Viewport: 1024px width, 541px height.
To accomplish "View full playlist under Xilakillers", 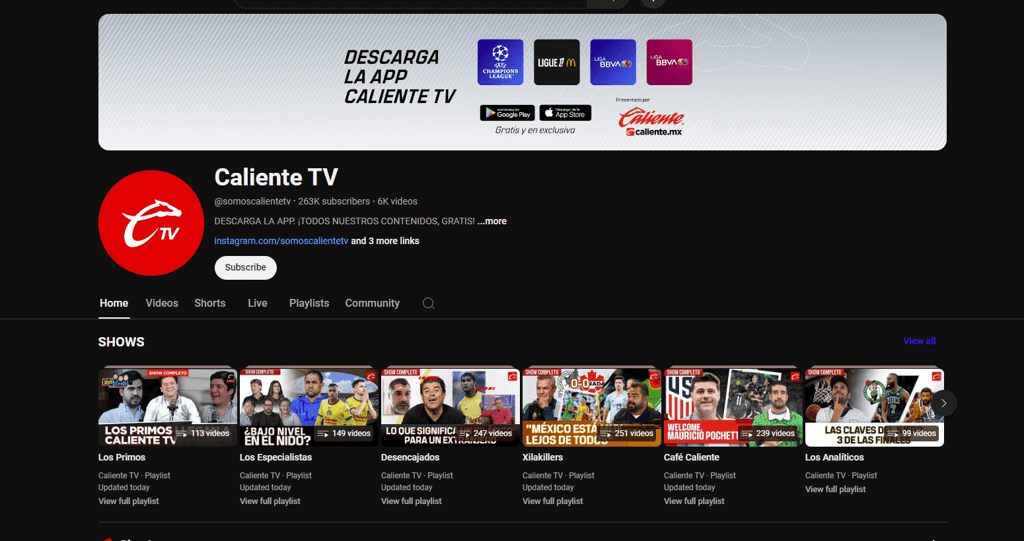I will (552, 501).
